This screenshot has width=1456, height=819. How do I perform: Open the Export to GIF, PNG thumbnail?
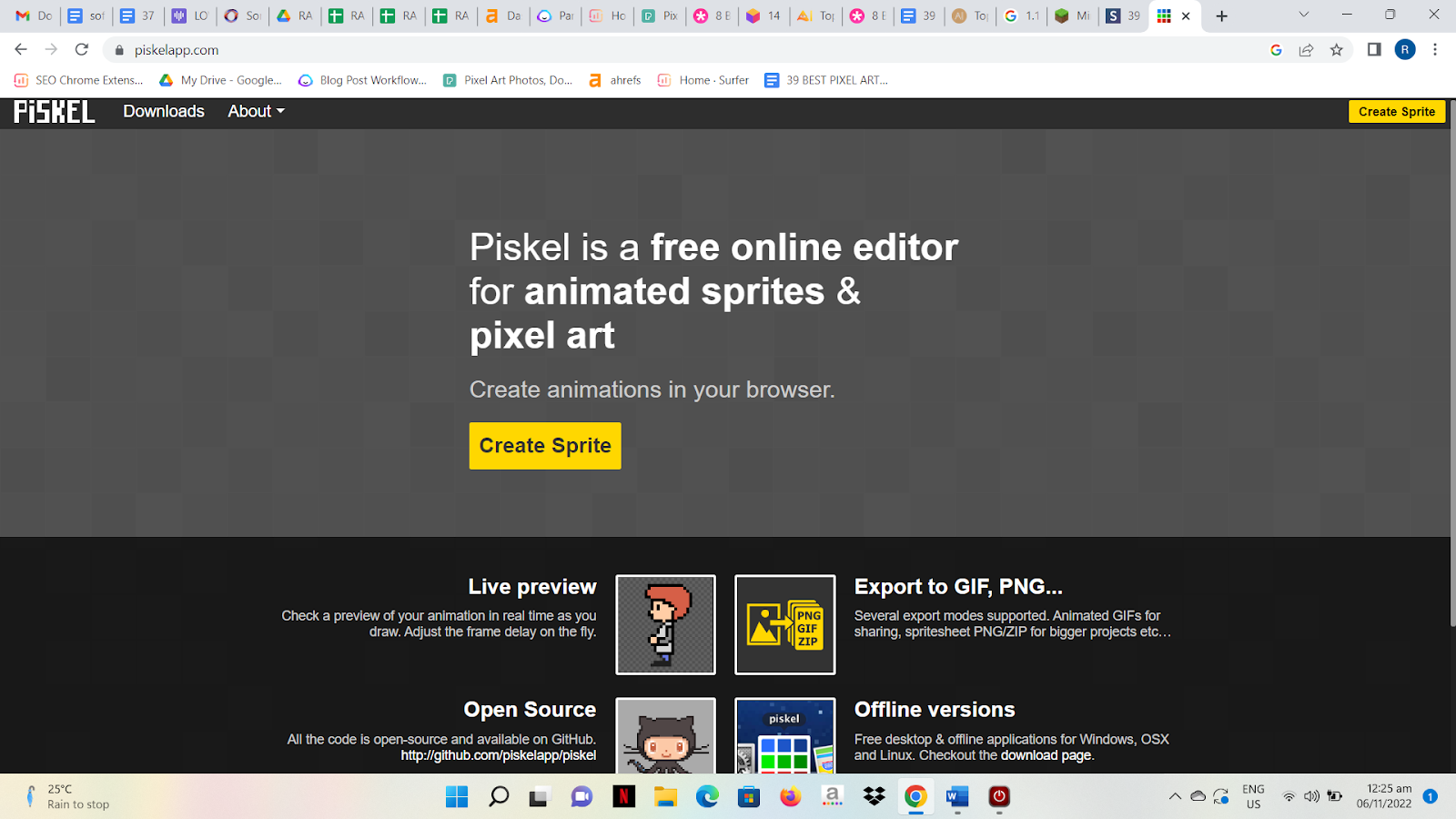click(785, 624)
